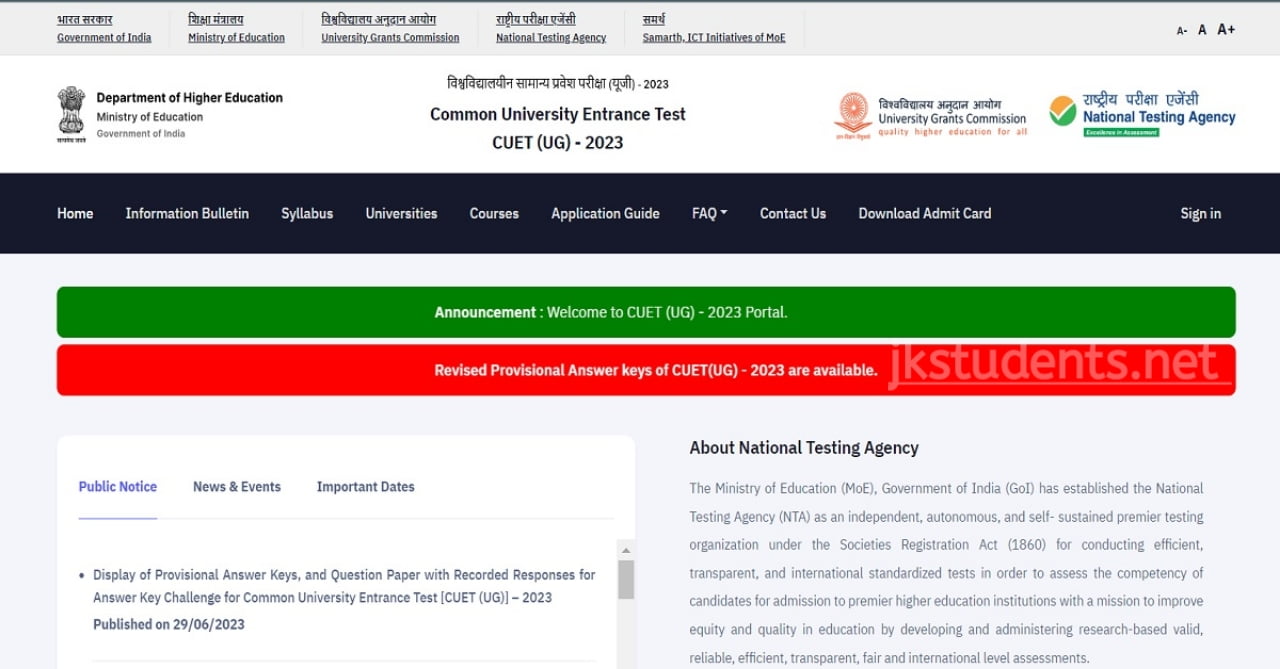1280x669 pixels.
Task: Click the notice list scrollbar thumb
Action: click(x=626, y=579)
